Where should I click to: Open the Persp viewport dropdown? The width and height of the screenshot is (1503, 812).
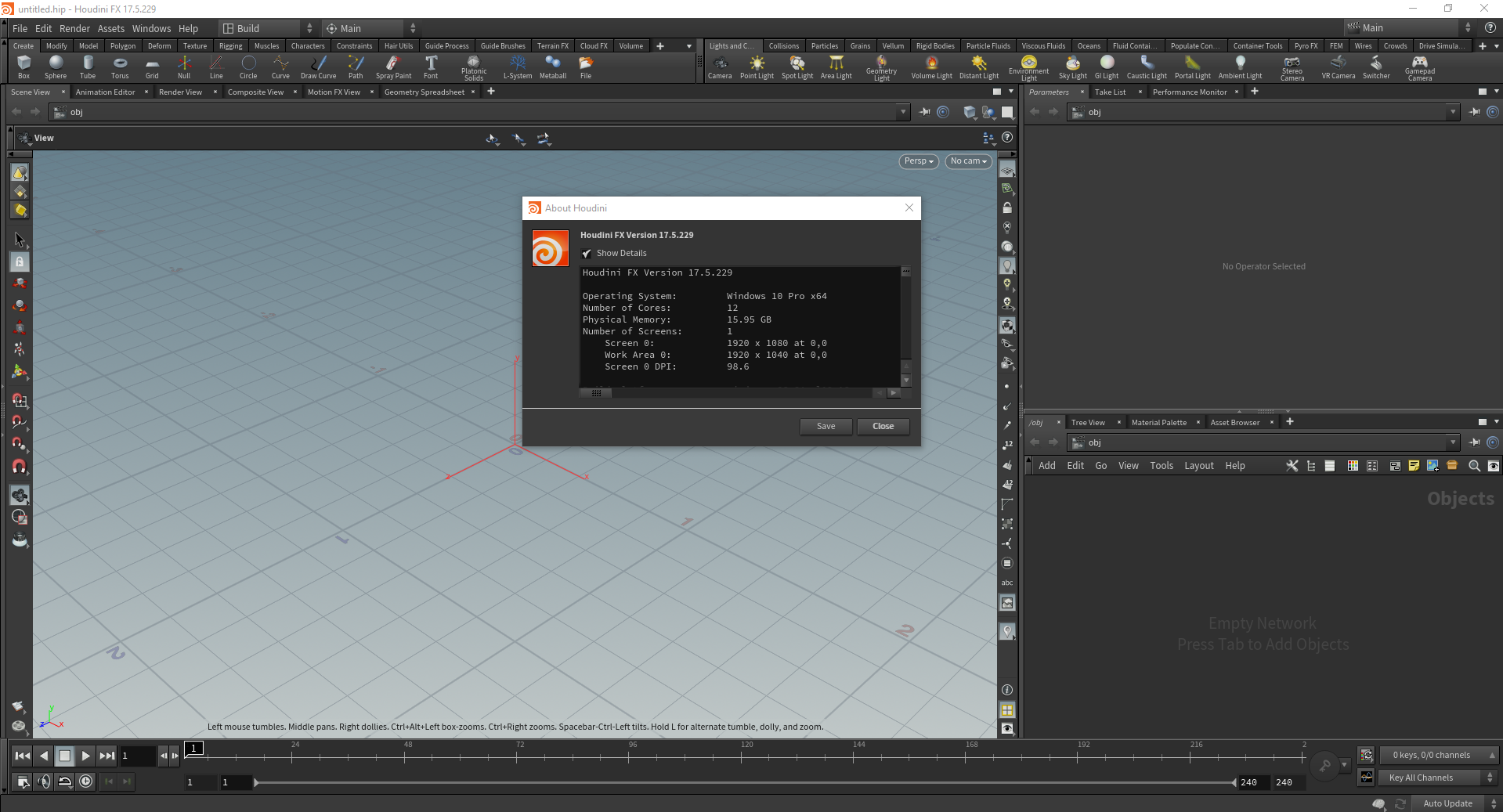click(919, 161)
